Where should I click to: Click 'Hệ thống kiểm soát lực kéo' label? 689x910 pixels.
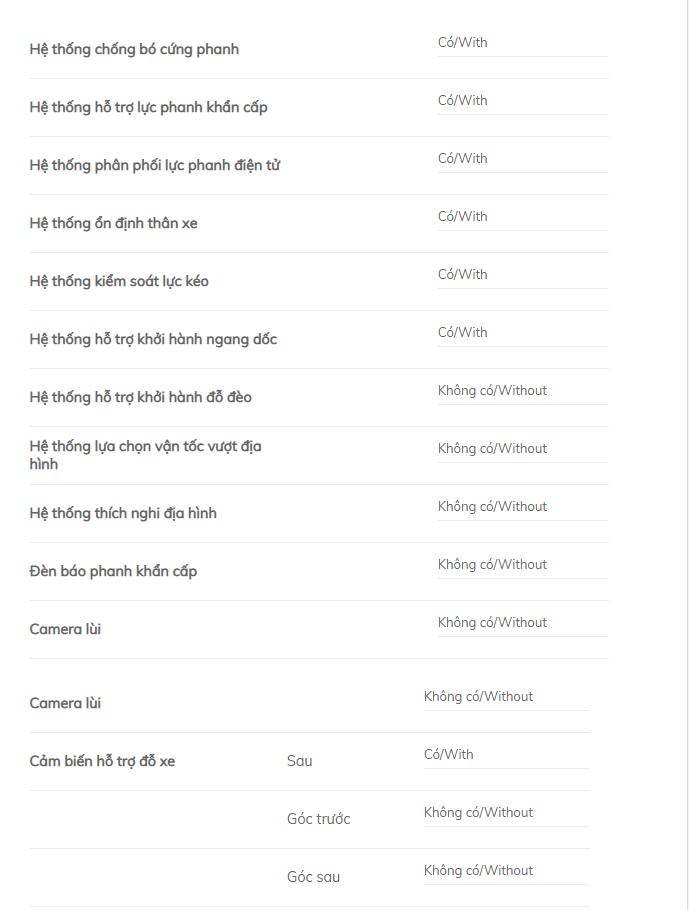119,281
